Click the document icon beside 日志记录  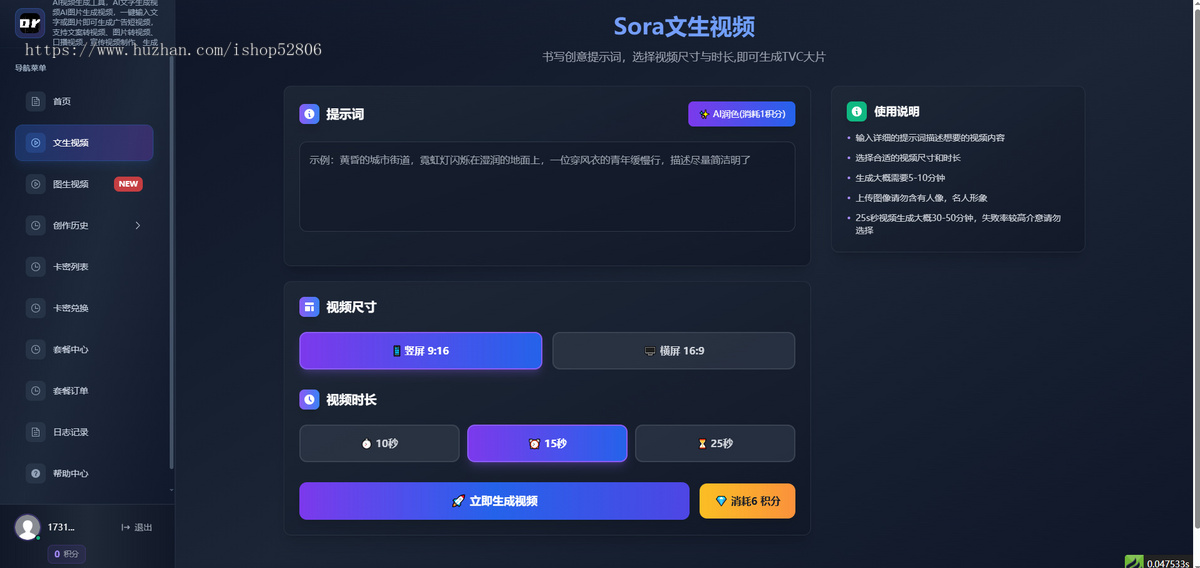36,432
